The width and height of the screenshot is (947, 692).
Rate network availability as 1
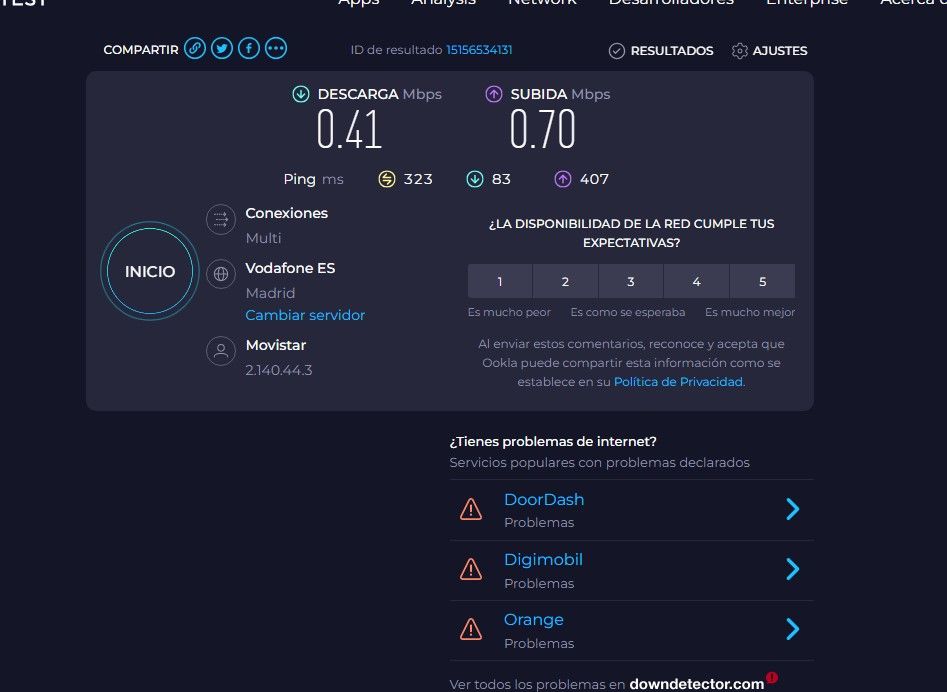500,281
